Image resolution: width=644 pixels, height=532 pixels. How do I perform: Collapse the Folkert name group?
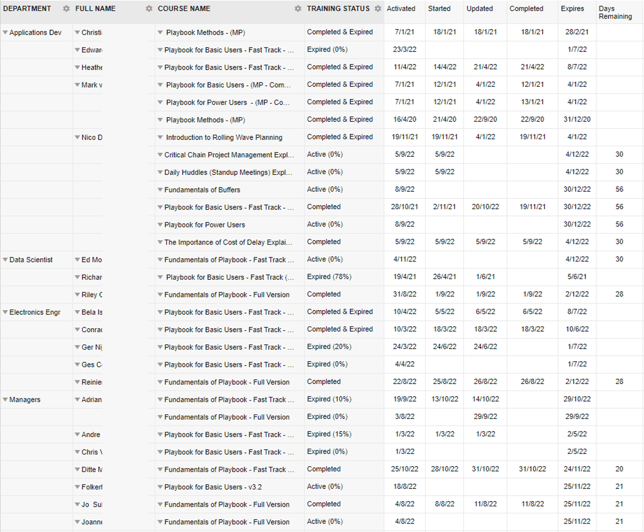point(77,487)
